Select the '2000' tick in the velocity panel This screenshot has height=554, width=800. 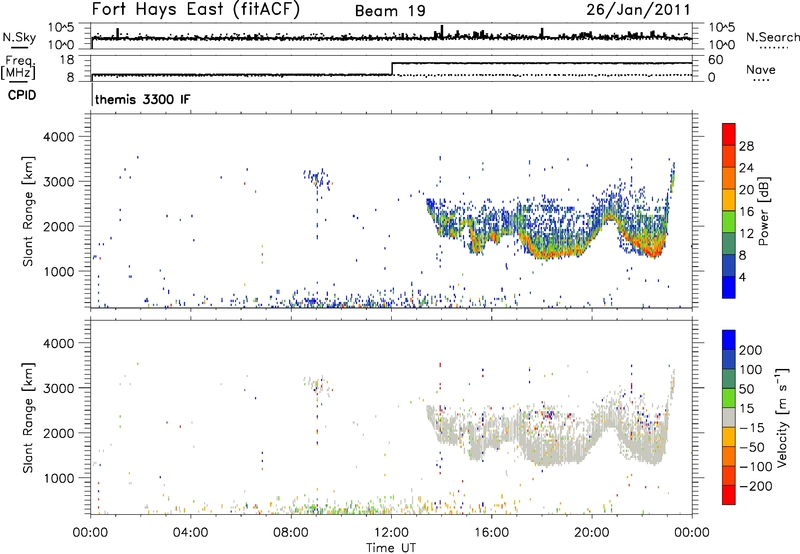pos(58,433)
